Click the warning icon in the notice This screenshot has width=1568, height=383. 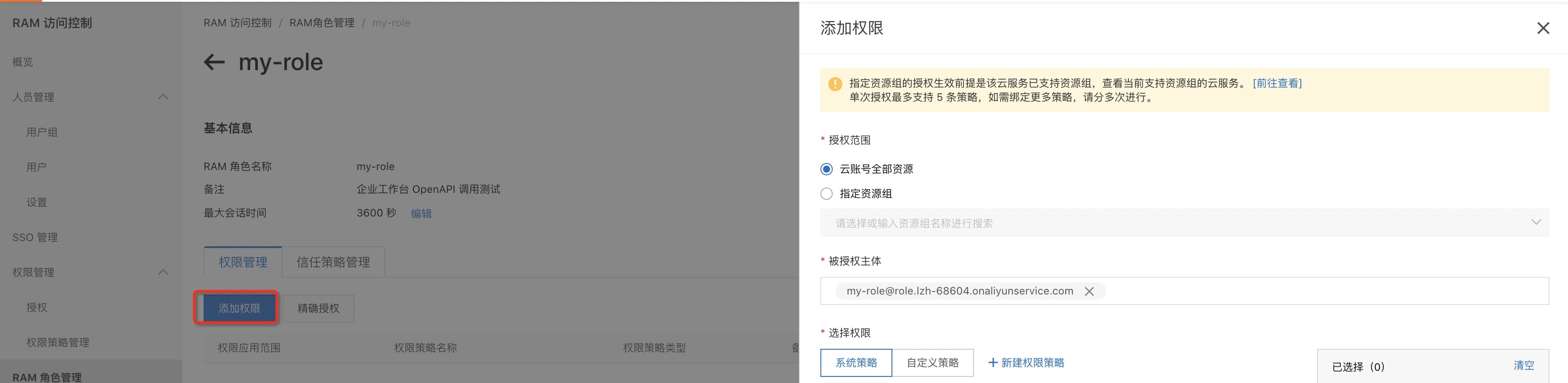(835, 84)
